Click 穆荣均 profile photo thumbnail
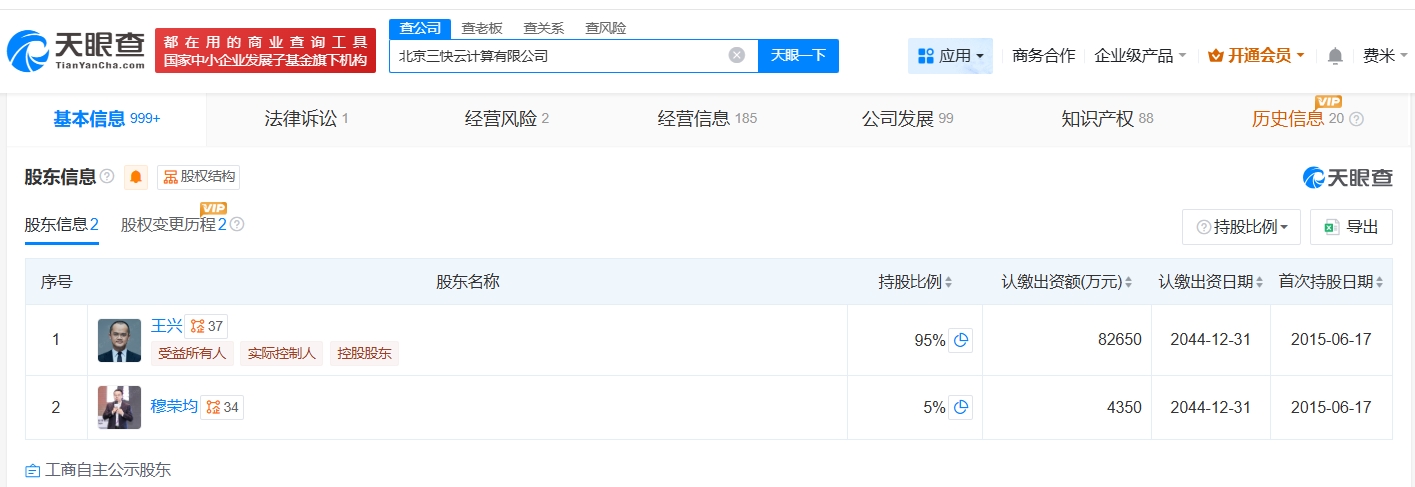1415x487 pixels. [x=119, y=407]
